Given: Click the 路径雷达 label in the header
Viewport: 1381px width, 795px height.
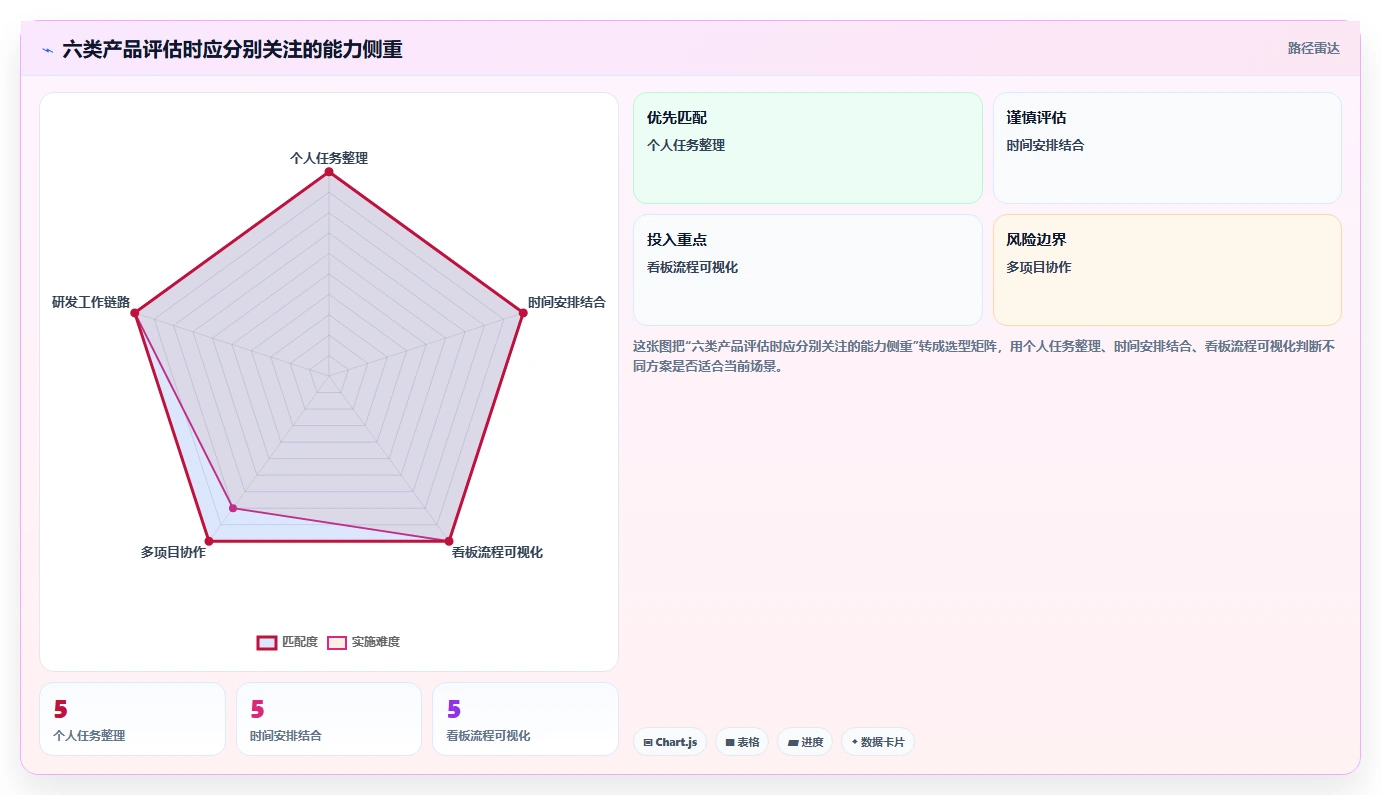Looking at the screenshot, I should tap(1313, 48).
